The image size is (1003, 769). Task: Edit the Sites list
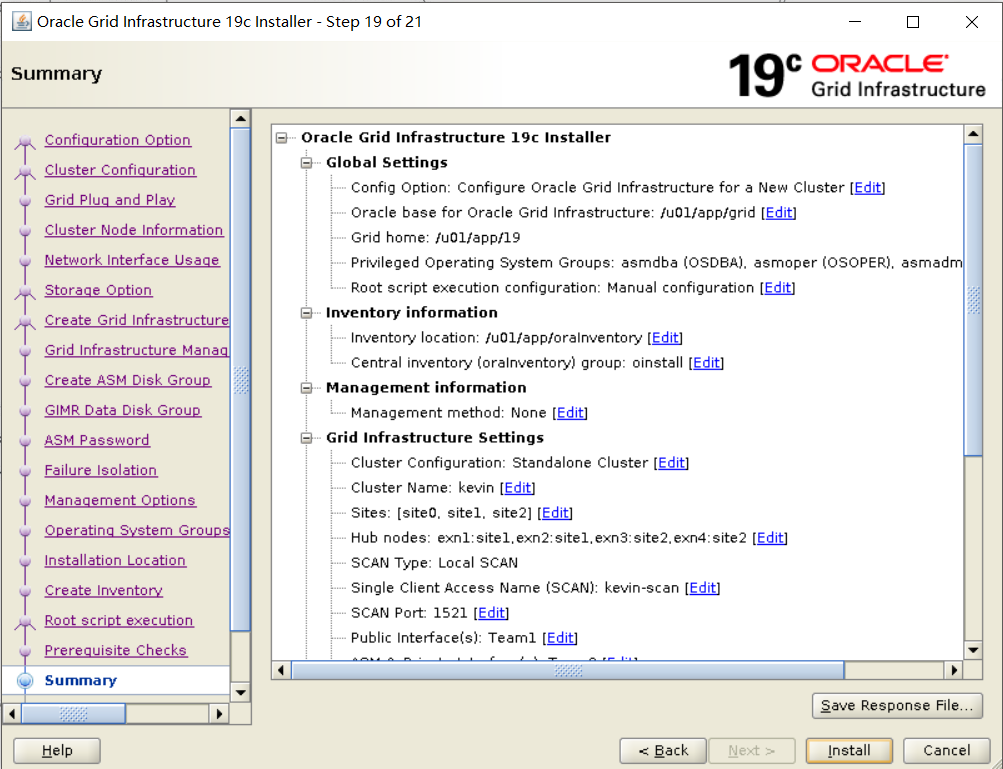click(x=555, y=512)
